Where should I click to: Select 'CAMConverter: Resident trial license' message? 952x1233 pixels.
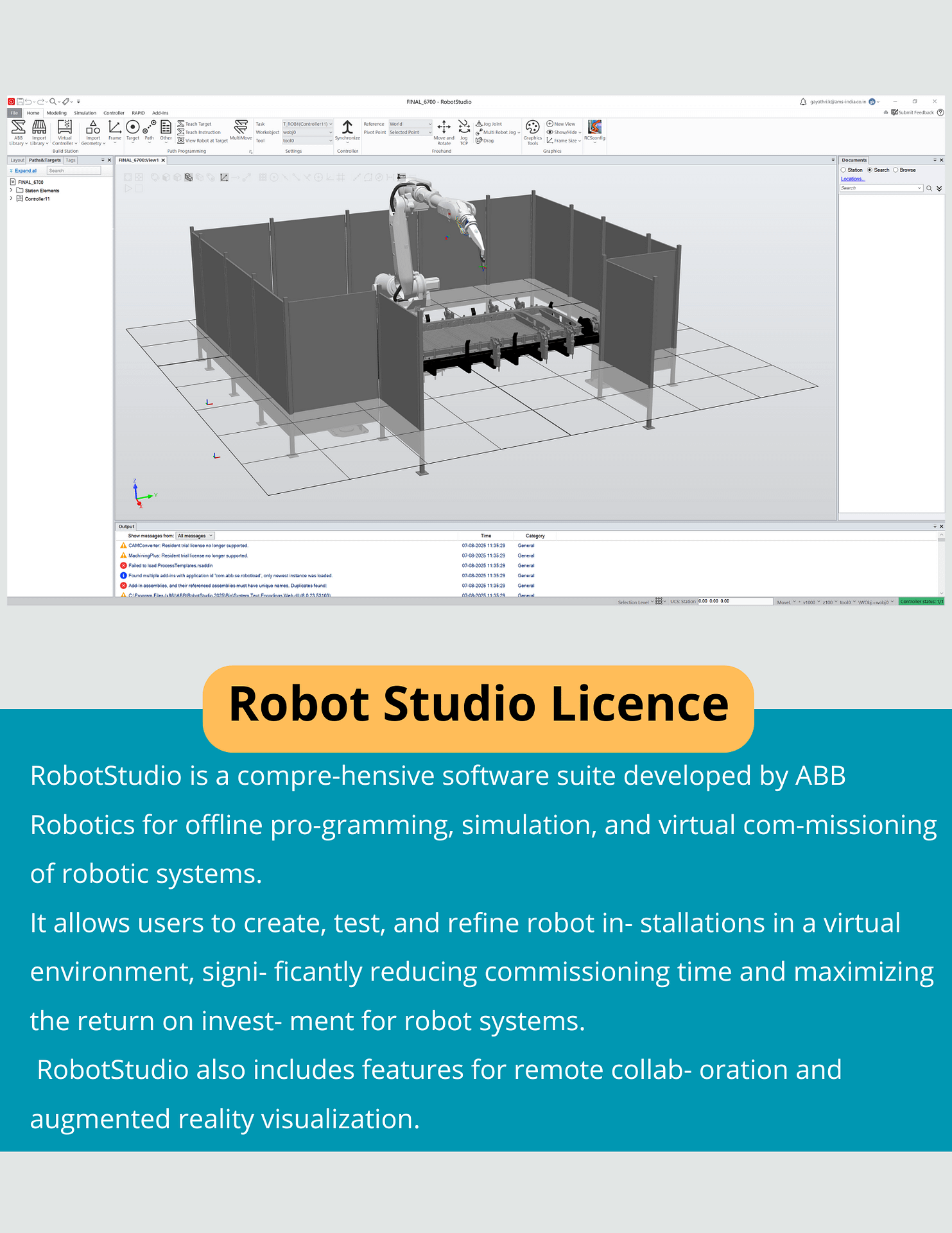(x=188, y=546)
